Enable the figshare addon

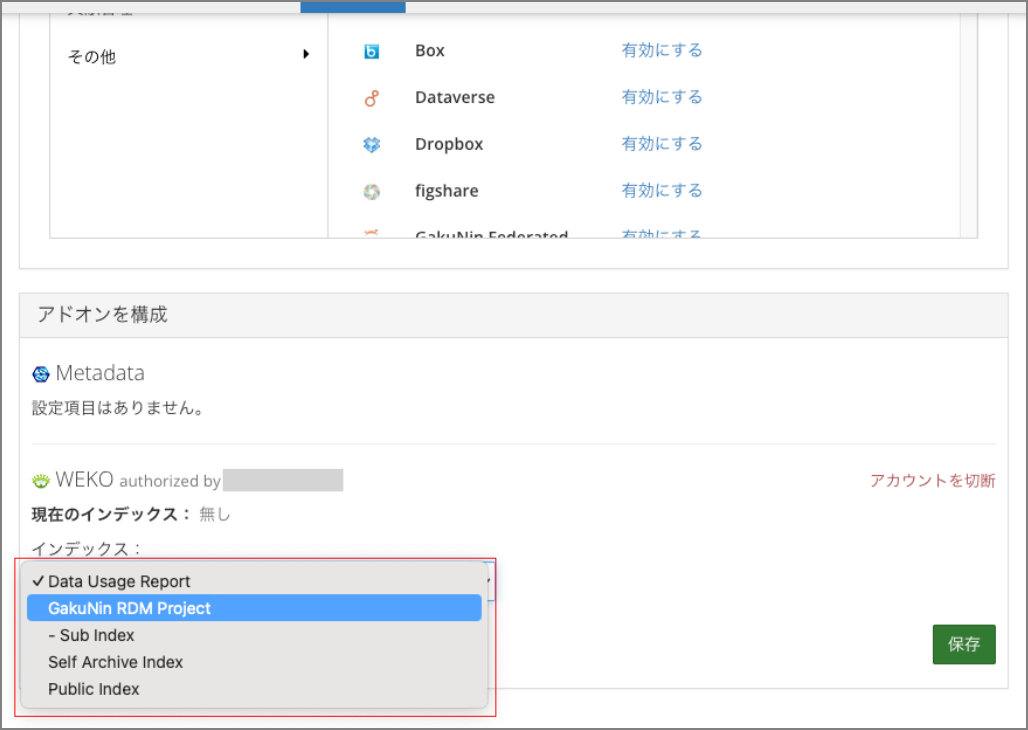(x=661, y=191)
